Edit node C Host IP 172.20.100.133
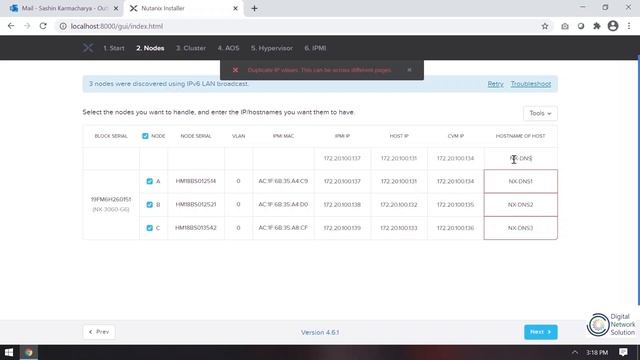The width and height of the screenshot is (640, 360). [x=399, y=228]
